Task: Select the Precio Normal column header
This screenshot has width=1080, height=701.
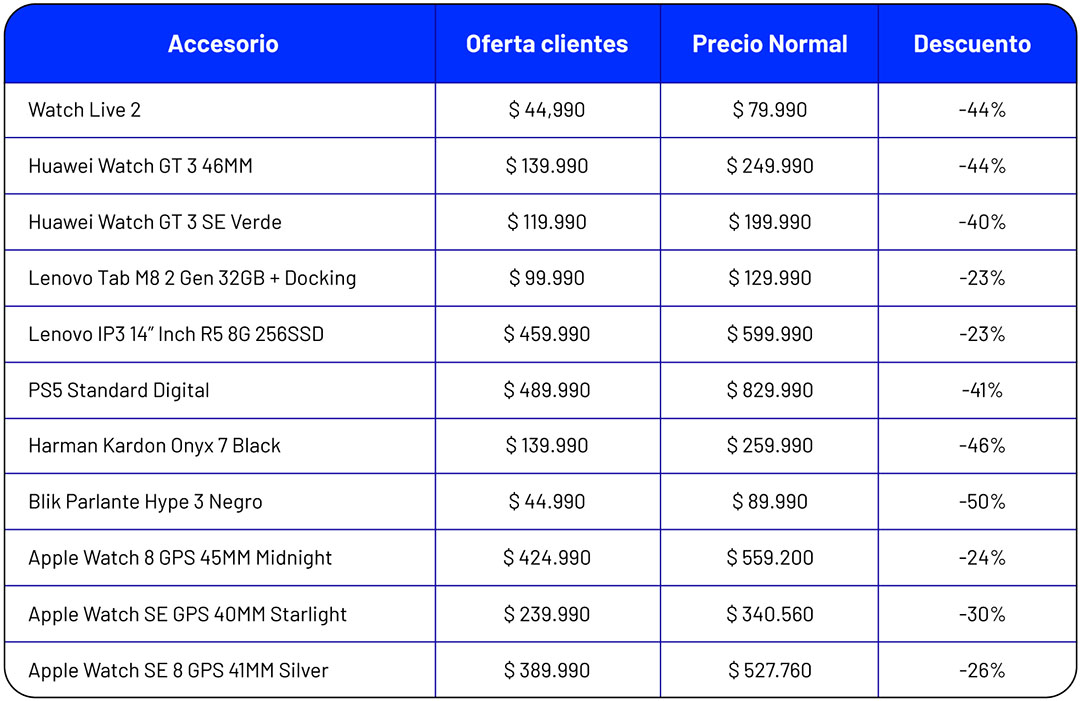Action: pos(769,44)
